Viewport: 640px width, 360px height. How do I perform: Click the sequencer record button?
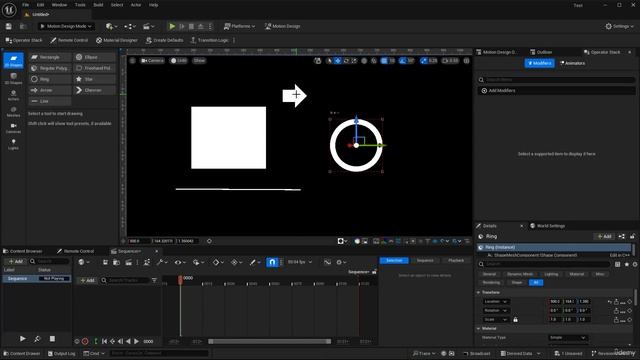(x=85, y=341)
